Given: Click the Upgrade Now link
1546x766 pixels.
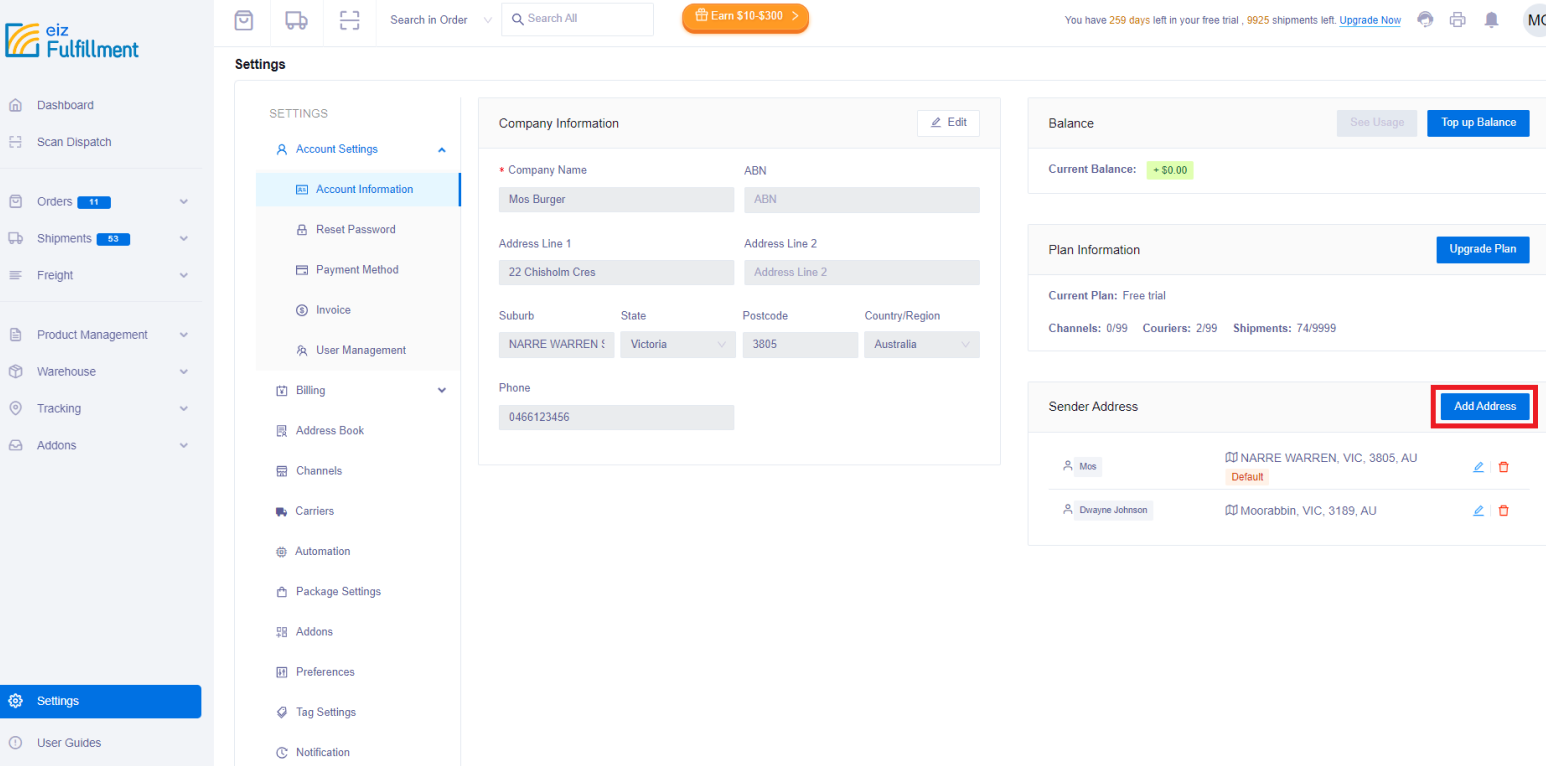Looking at the screenshot, I should (x=1371, y=19).
